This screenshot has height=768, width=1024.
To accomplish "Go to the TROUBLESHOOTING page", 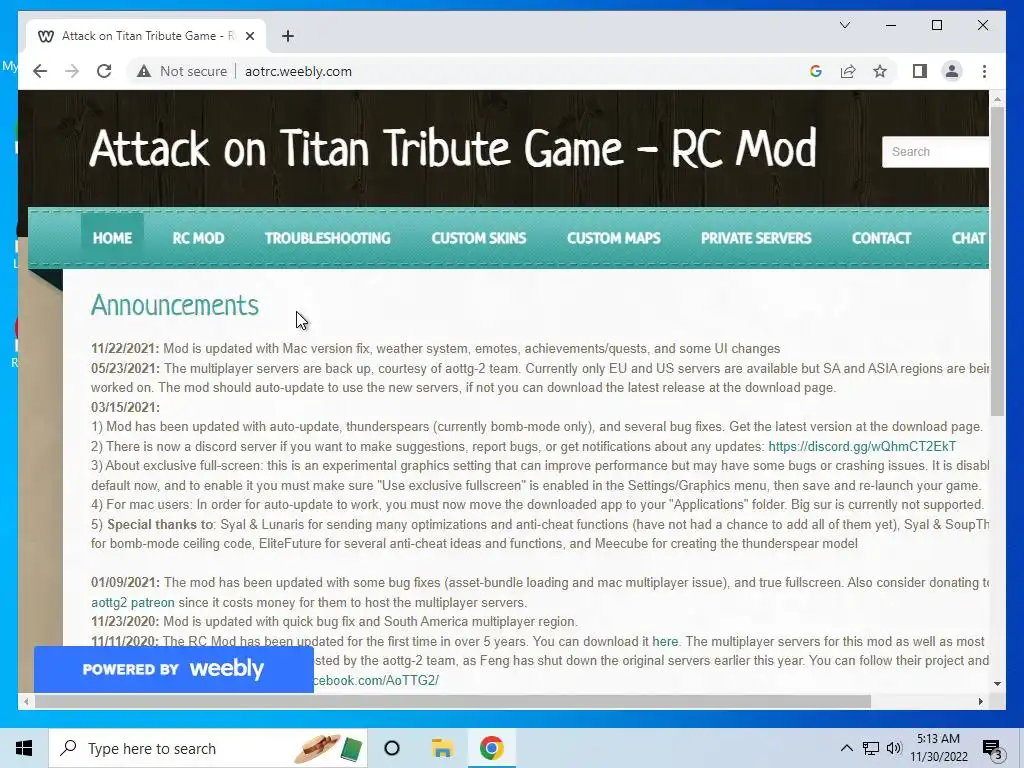I will click(x=328, y=238).
